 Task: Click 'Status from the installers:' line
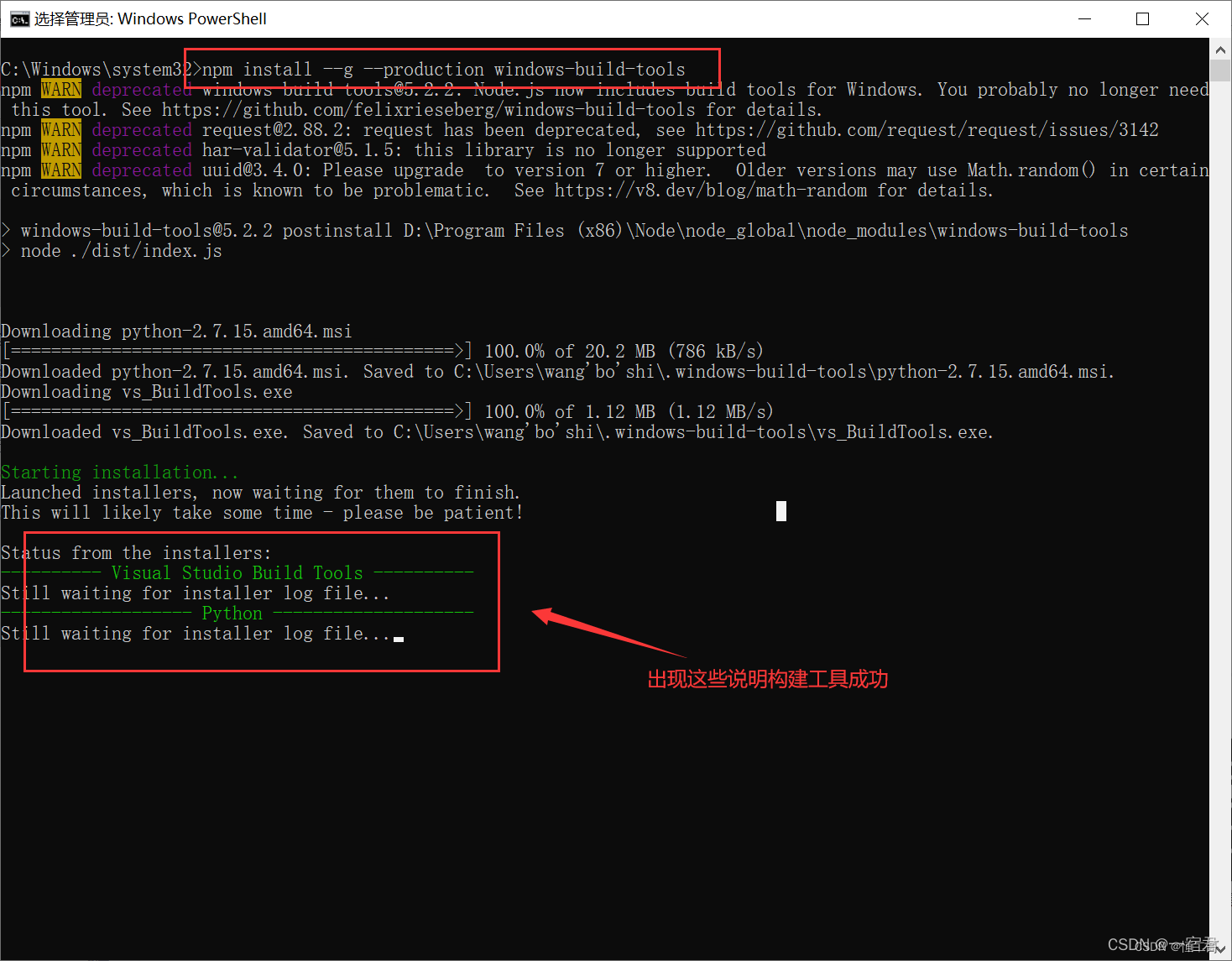[x=136, y=553]
